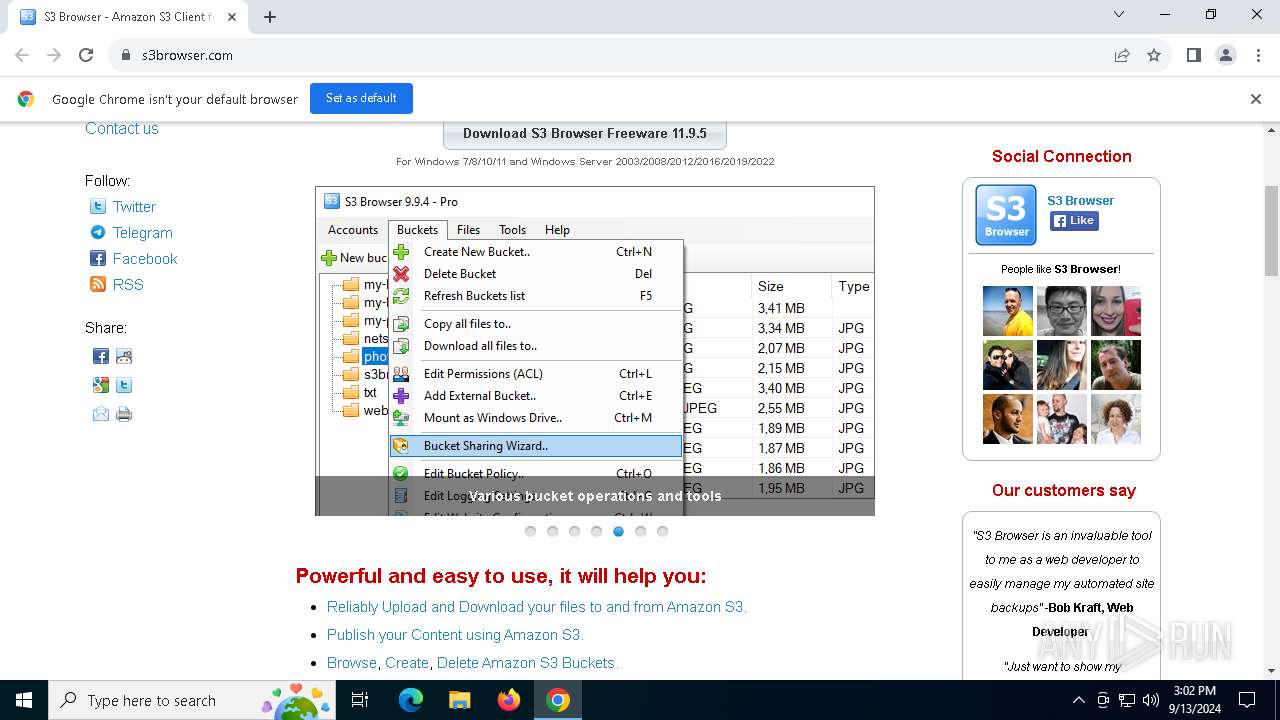This screenshot has width=1280, height=720.
Task: Select the last slideshow dot
Action: coord(662,531)
